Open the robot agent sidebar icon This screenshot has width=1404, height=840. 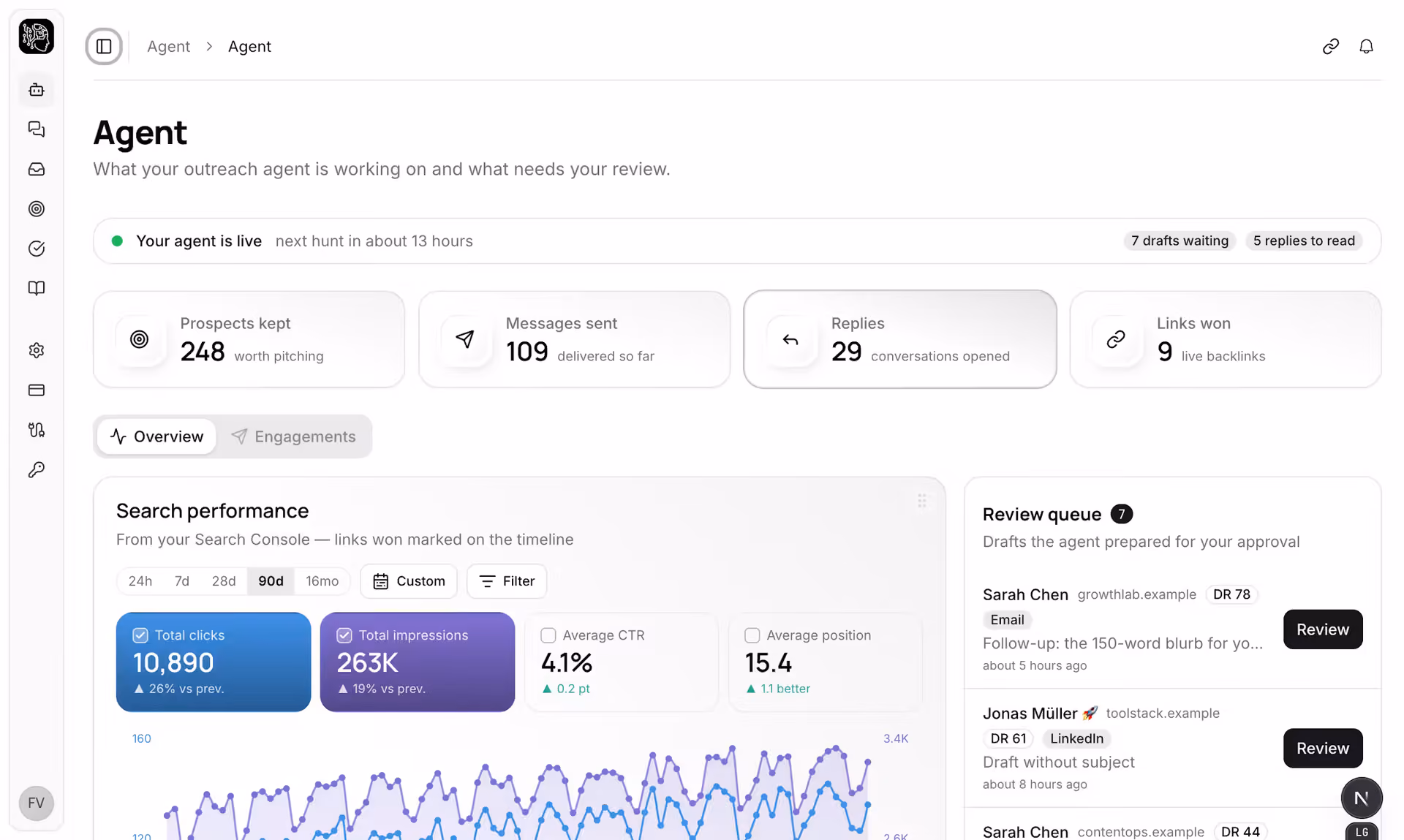pyautogui.click(x=37, y=90)
